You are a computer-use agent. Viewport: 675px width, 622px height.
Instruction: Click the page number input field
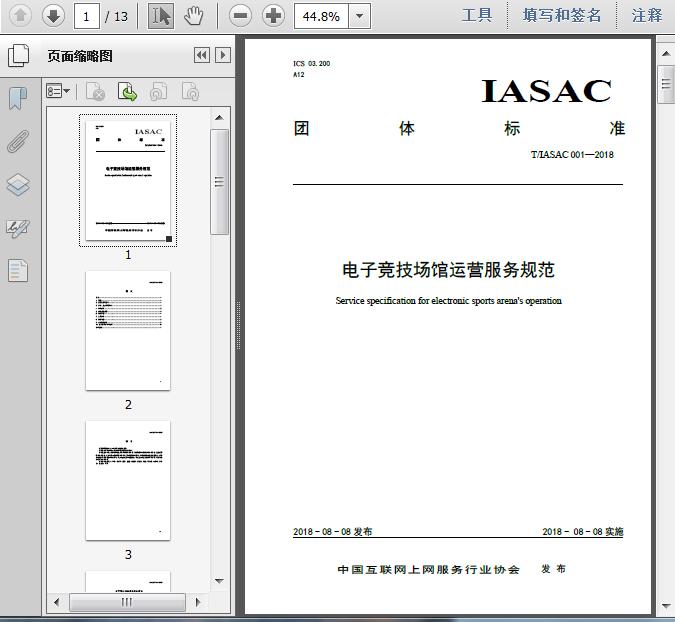(x=87, y=16)
